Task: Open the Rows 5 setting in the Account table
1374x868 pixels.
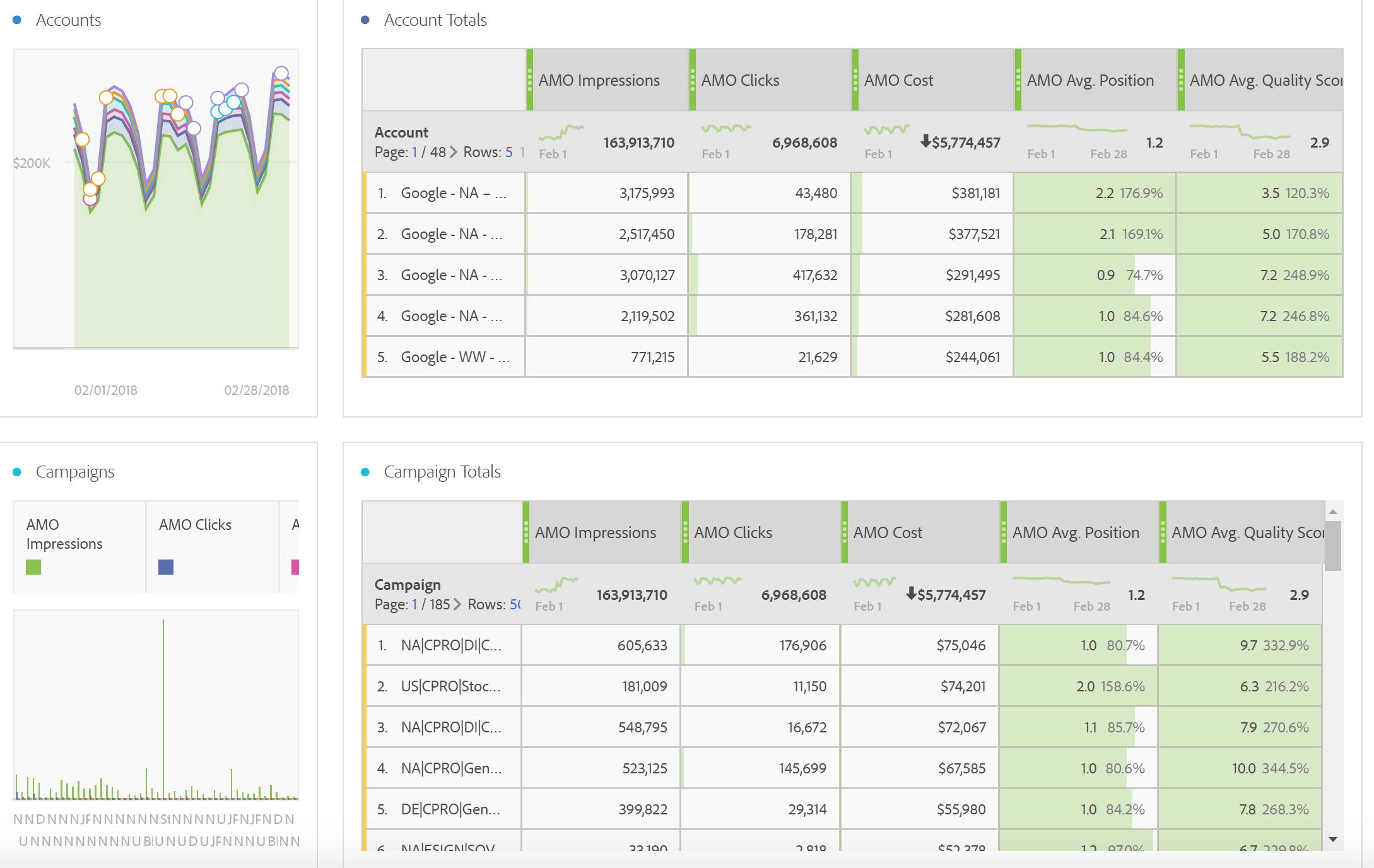Action: [x=508, y=152]
